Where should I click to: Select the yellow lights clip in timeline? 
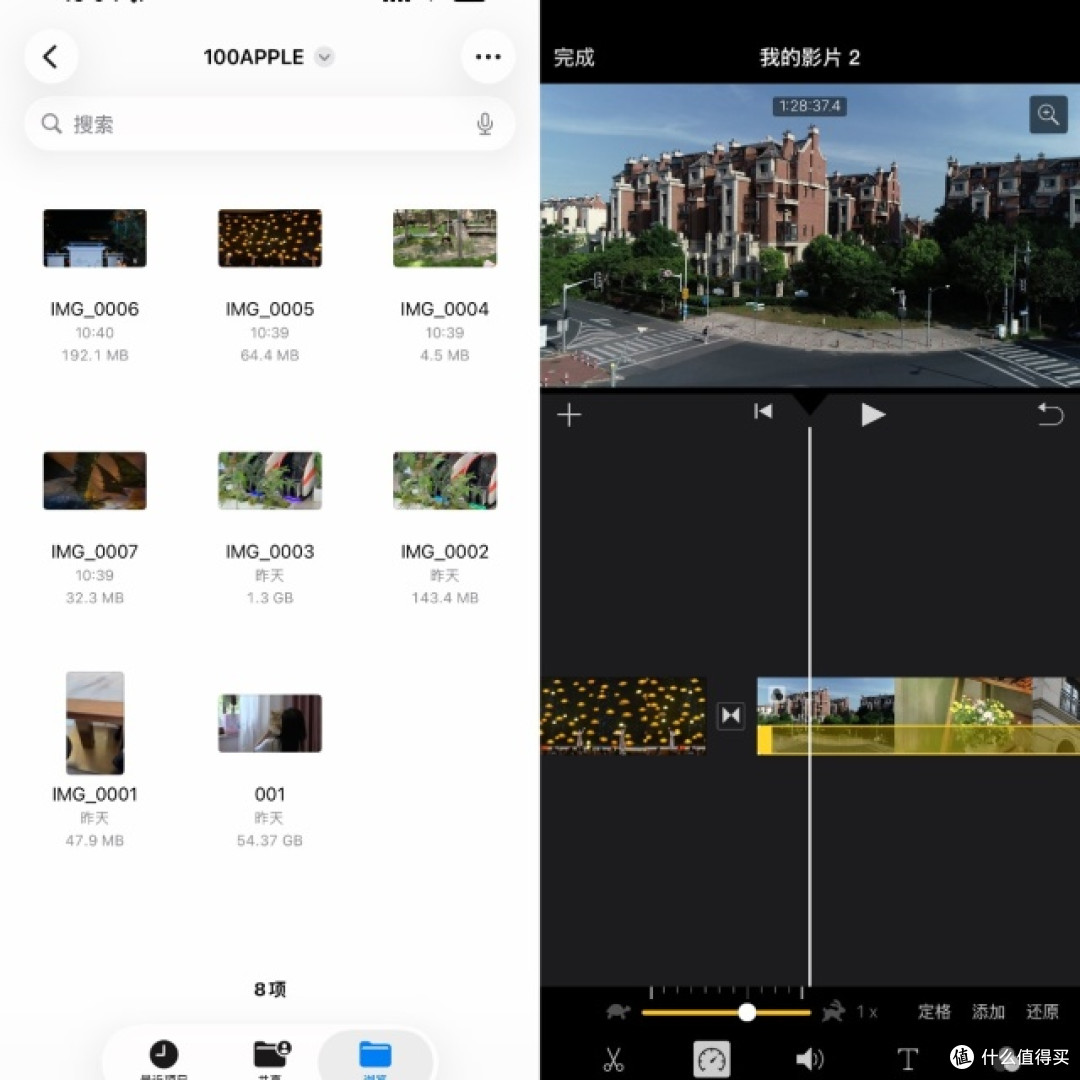click(x=623, y=716)
